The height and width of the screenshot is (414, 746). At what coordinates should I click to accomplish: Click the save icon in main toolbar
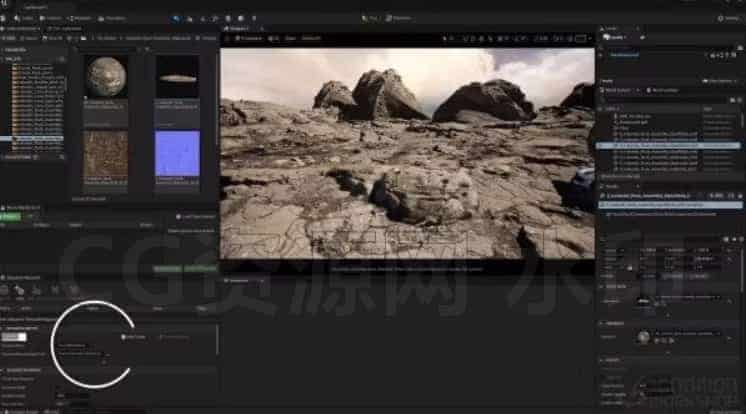[x=3, y=19]
